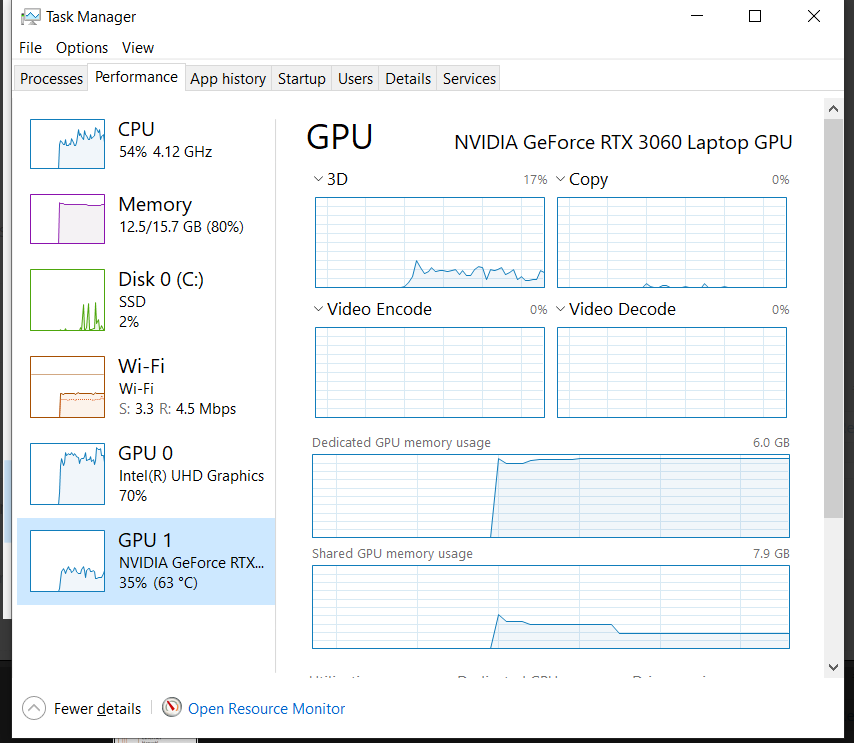The height and width of the screenshot is (743, 854).
Task: Switch to the Details tab
Action: 408,79
